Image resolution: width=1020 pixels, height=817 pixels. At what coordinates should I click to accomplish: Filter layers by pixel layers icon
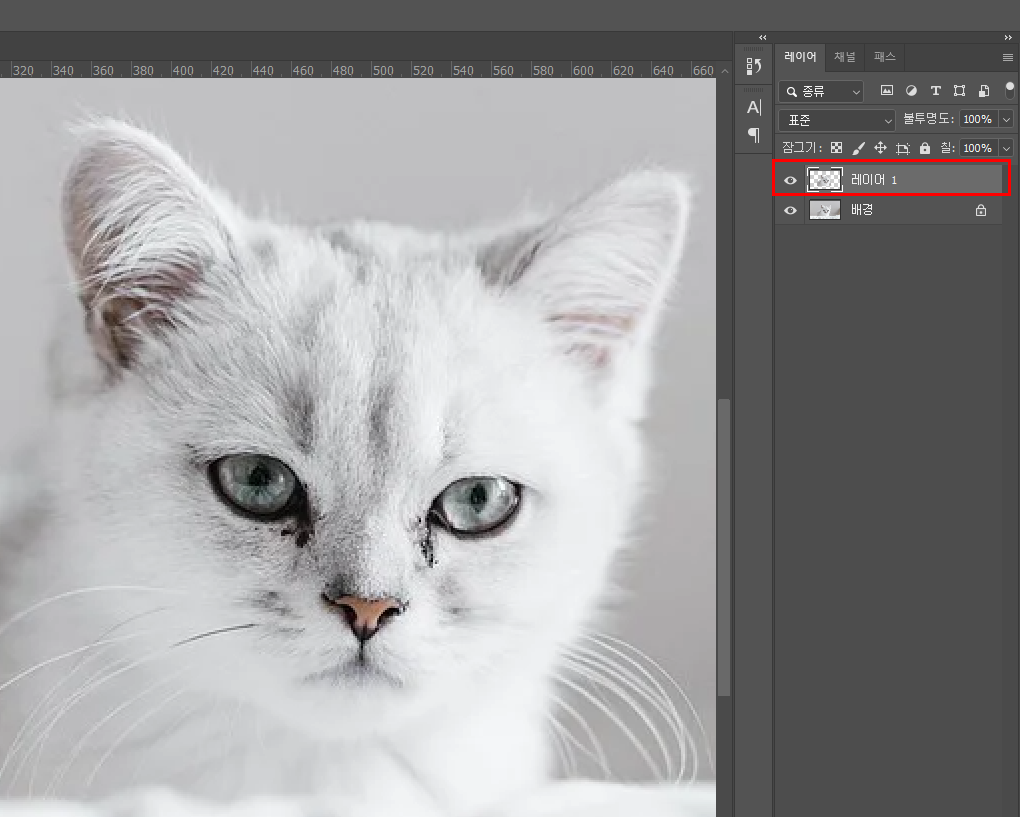[887, 91]
